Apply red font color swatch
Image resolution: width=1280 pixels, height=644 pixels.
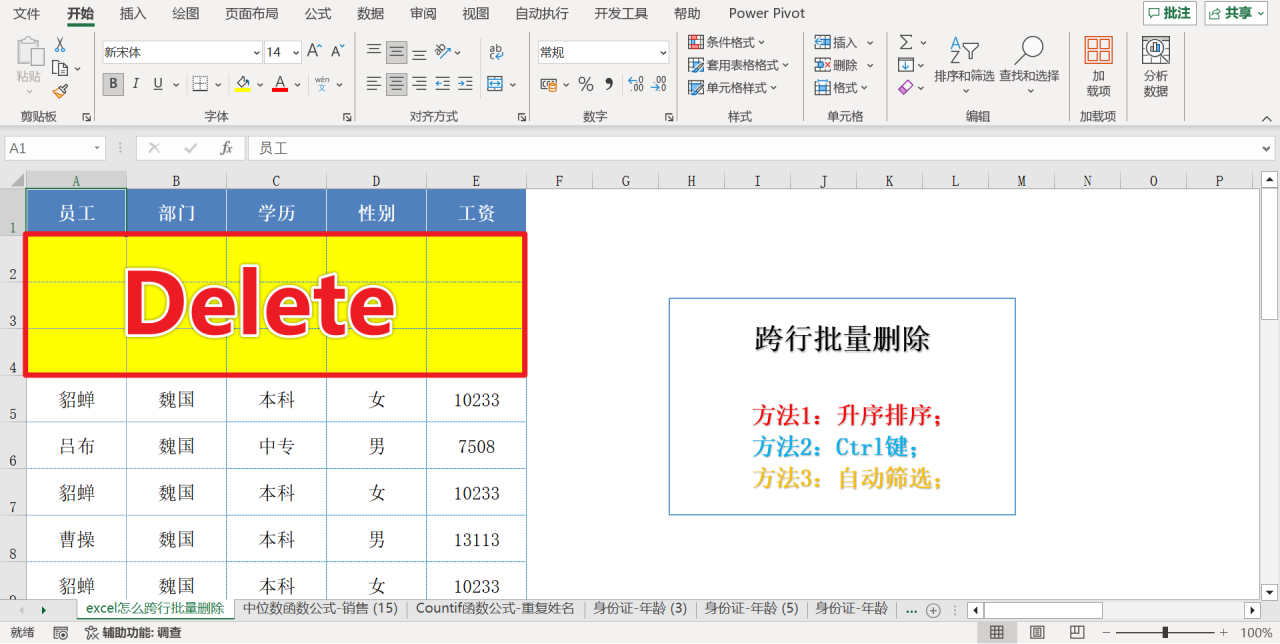[x=280, y=84]
